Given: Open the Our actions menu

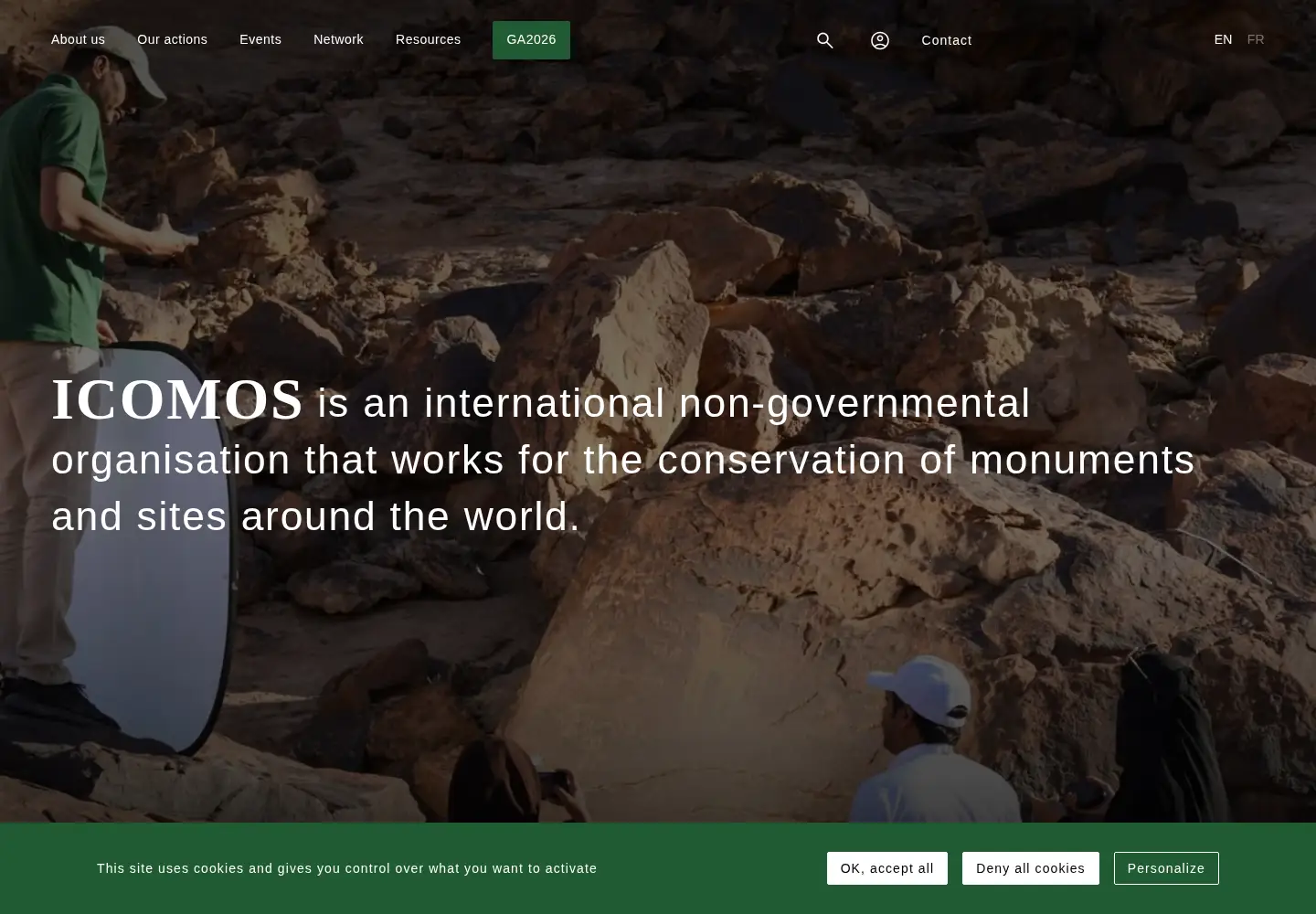Looking at the screenshot, I should pos(172,39).
